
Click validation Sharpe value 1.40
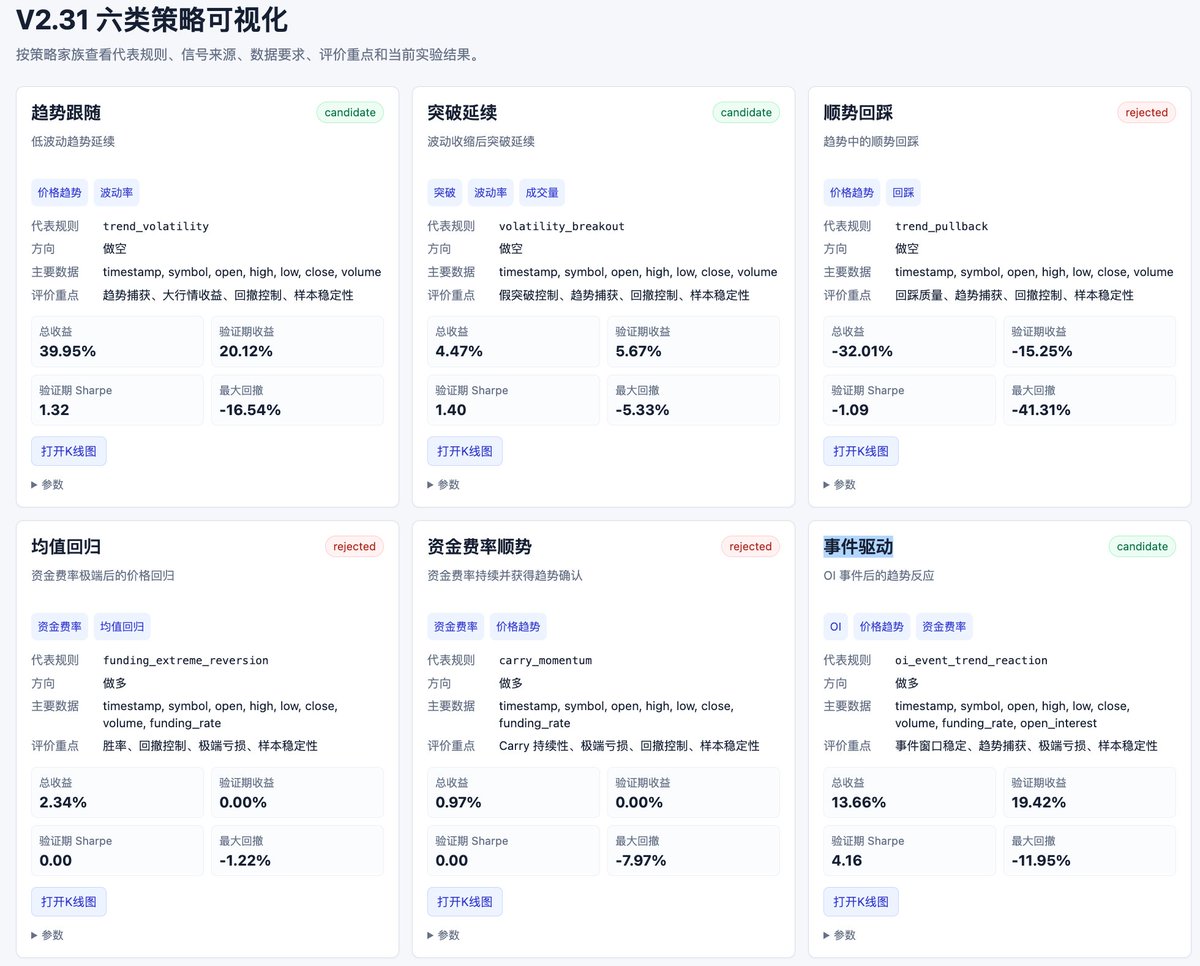point(451,410)
